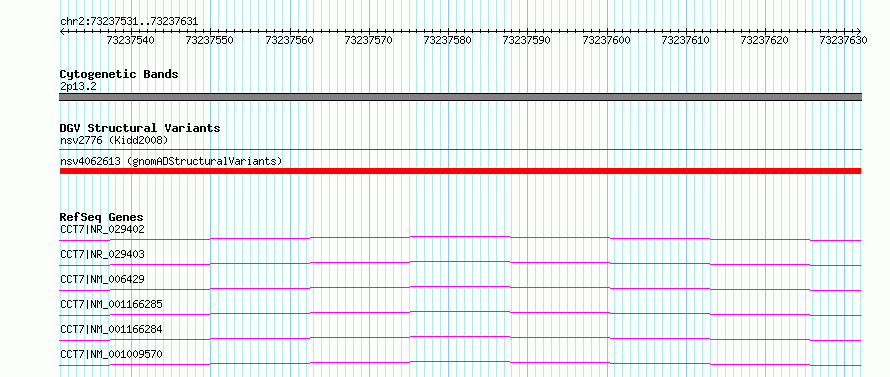
Task: Click the chr2:73237531..73237631 region label
Action: (x=129, y=22)
